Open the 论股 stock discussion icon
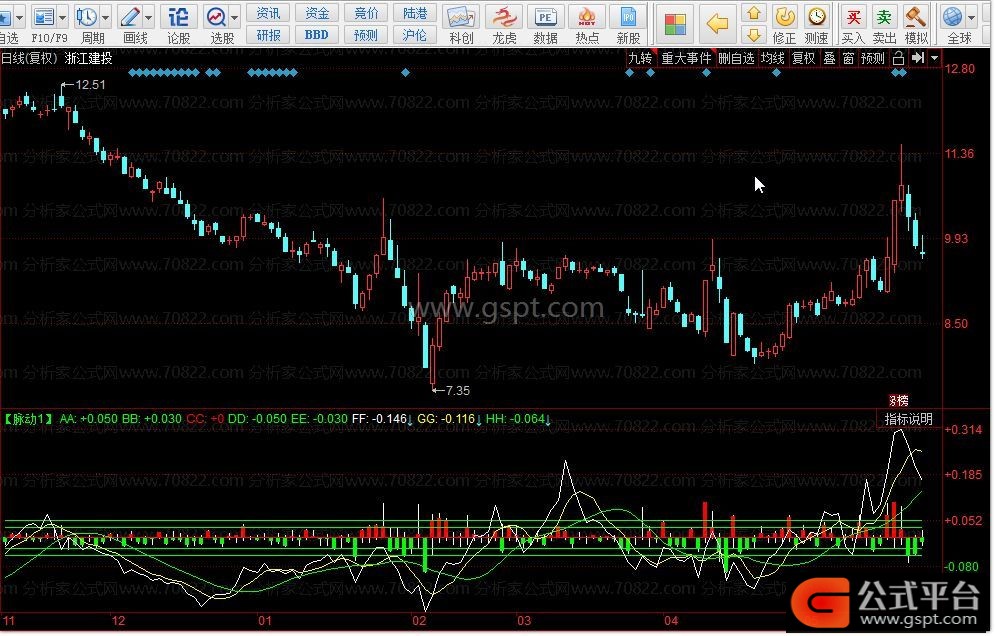 pos(178,17)
